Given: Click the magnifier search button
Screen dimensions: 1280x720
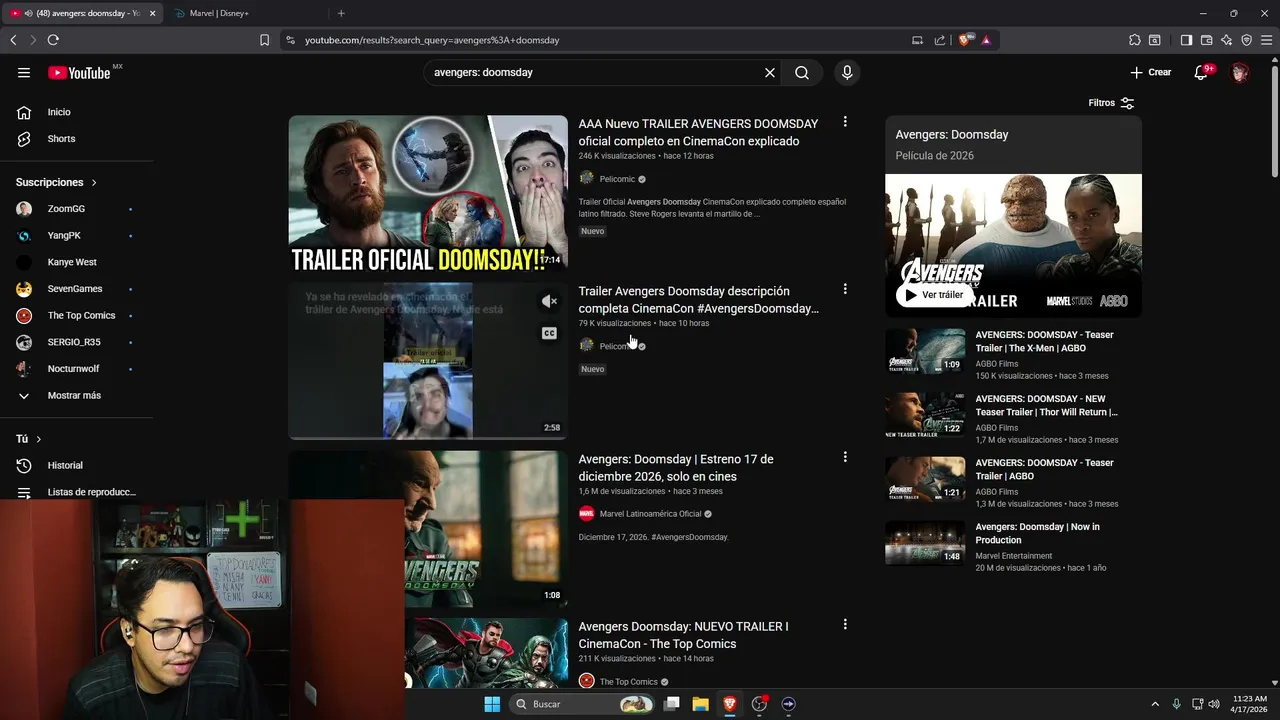Looking at the screenshot, I should [802, 72].
